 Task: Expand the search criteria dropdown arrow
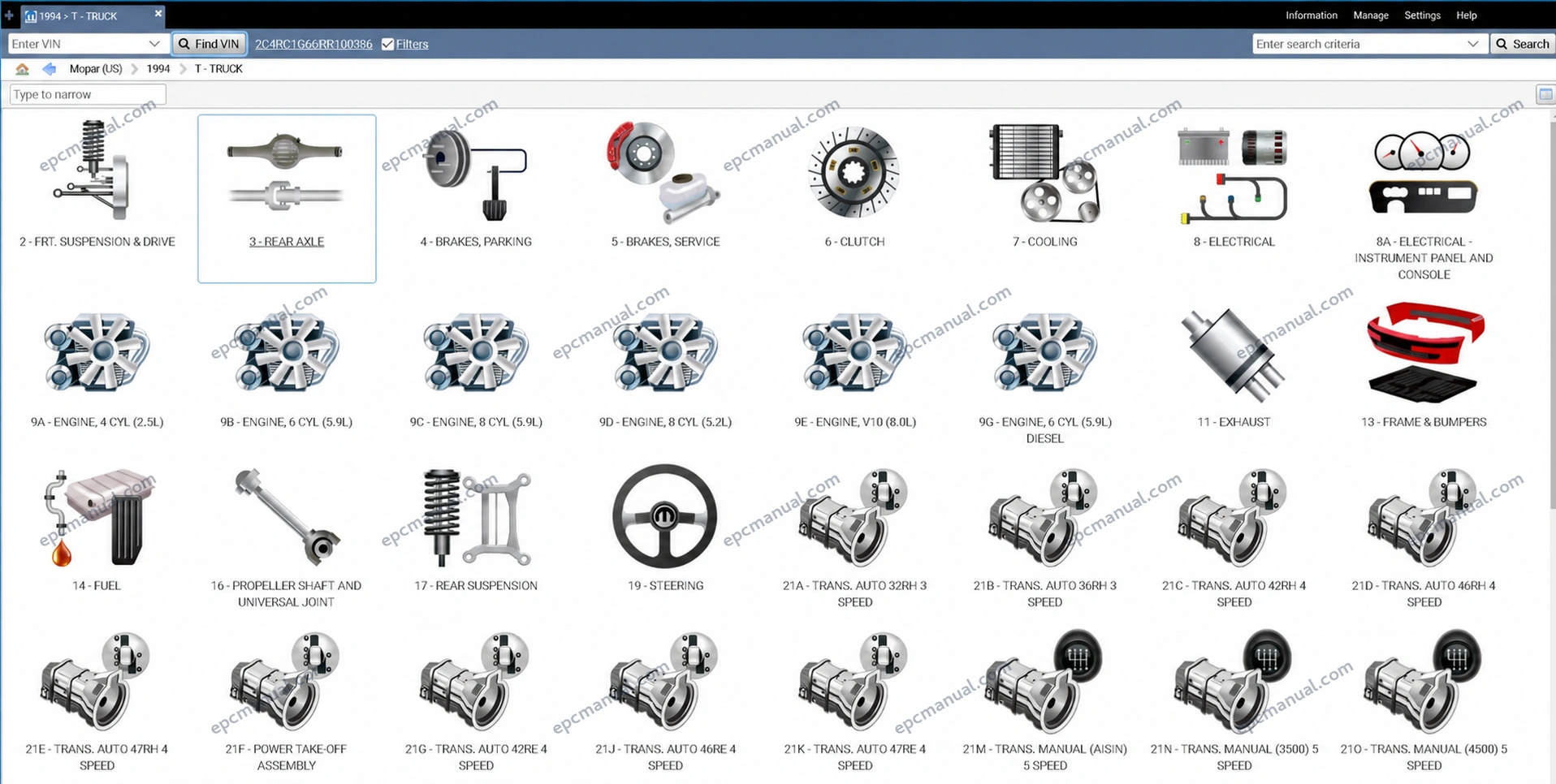[1473, 44]
